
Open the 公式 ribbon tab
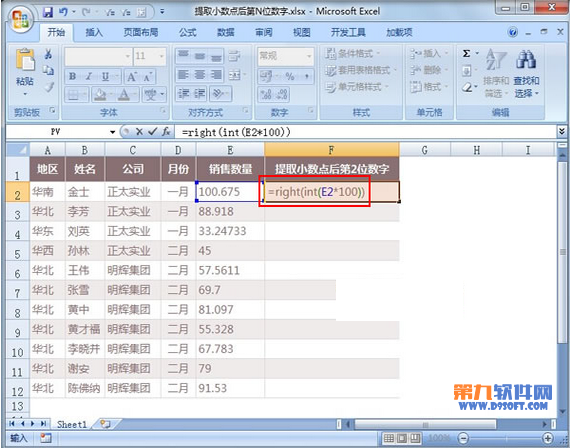pyautogui.click(x=188, y=32)
